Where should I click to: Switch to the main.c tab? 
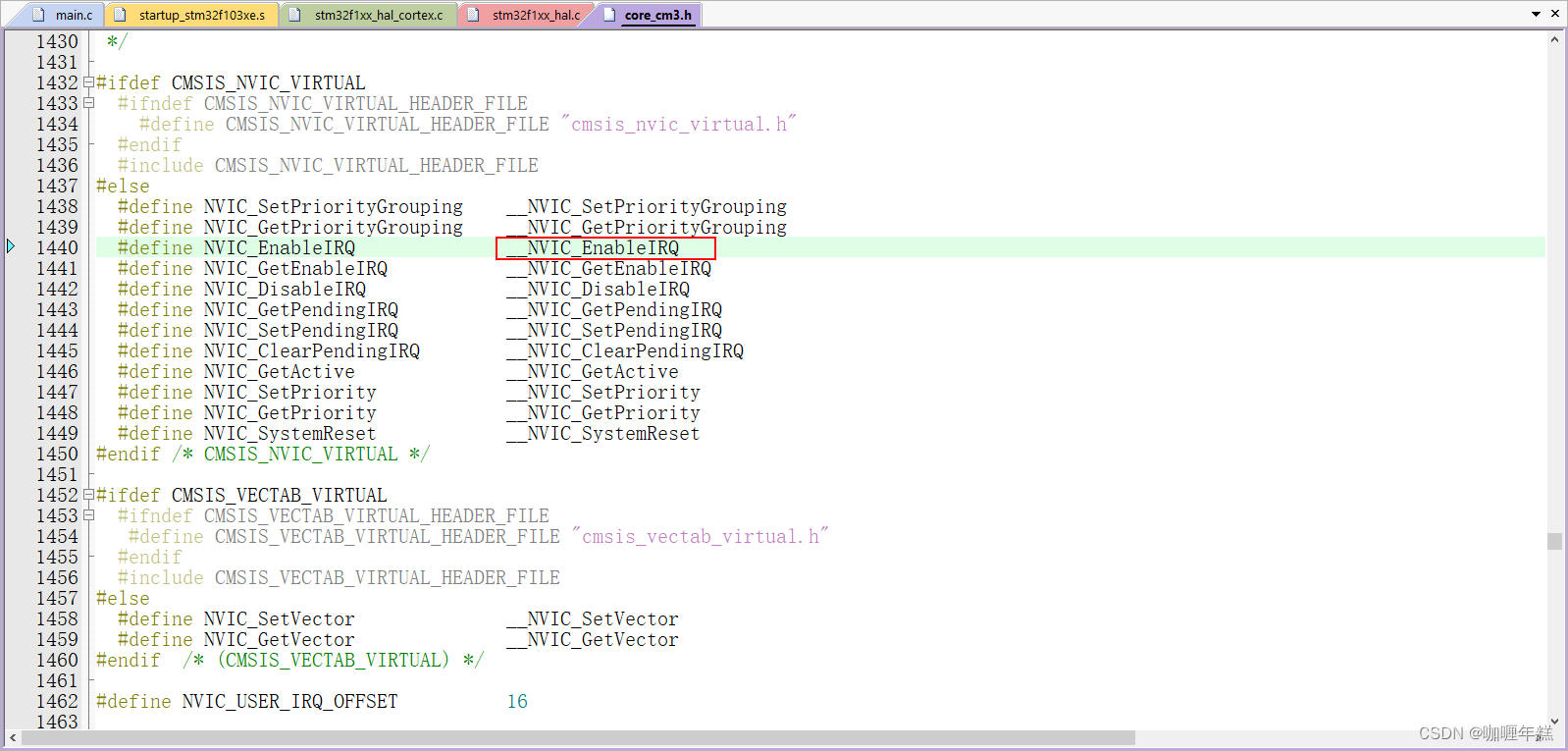pos(63,15)
